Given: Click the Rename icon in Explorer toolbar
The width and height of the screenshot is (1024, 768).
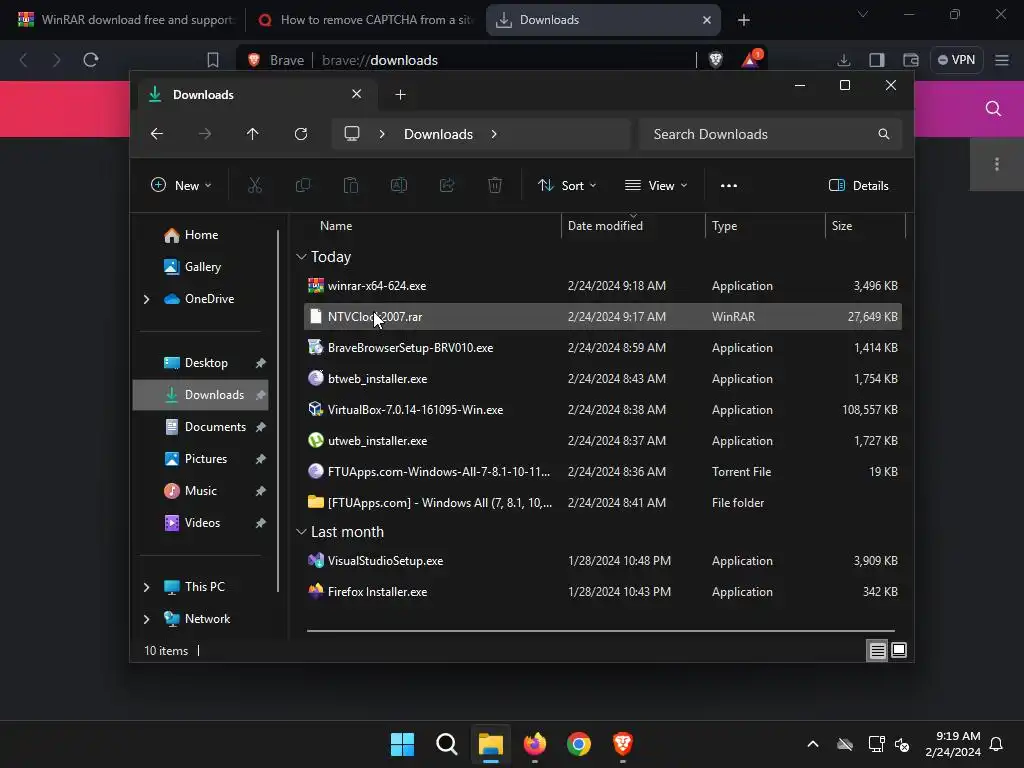Looking at the screenshot, I should [399, 185].
